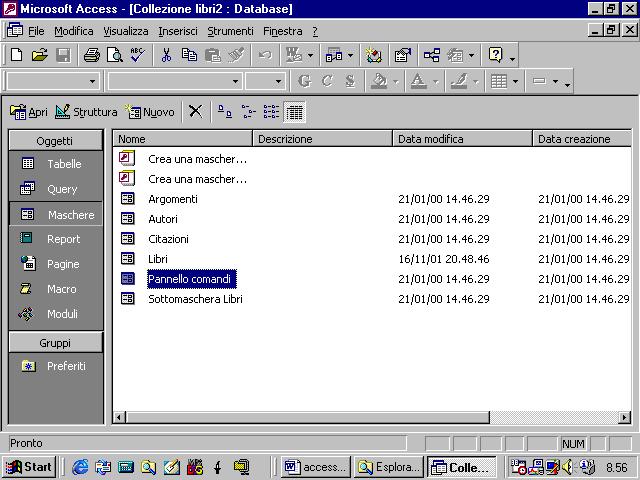Expand the Line color dropdown arrow
The image size is (640, 480).
[476, 82]
